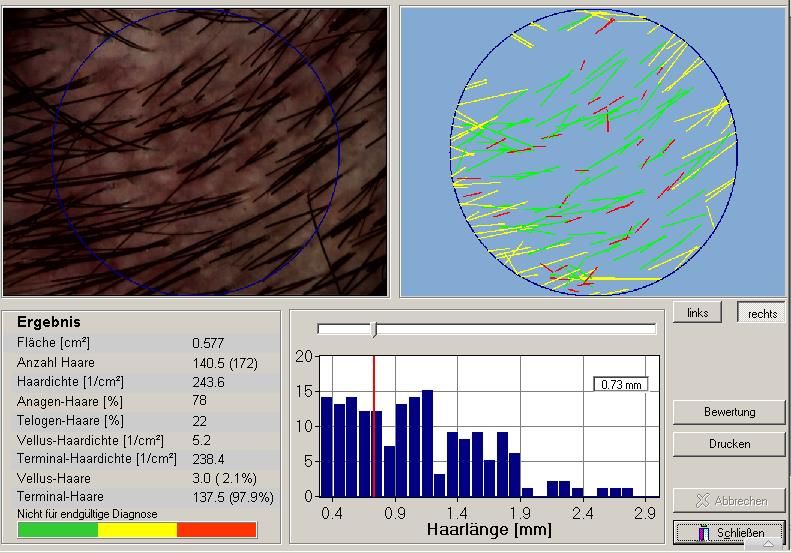Image resolution: width=791 pixels, height=553 pixels.
Task: Click the Vellus-Haardichte value 5.2
Action: pos(201,440)
